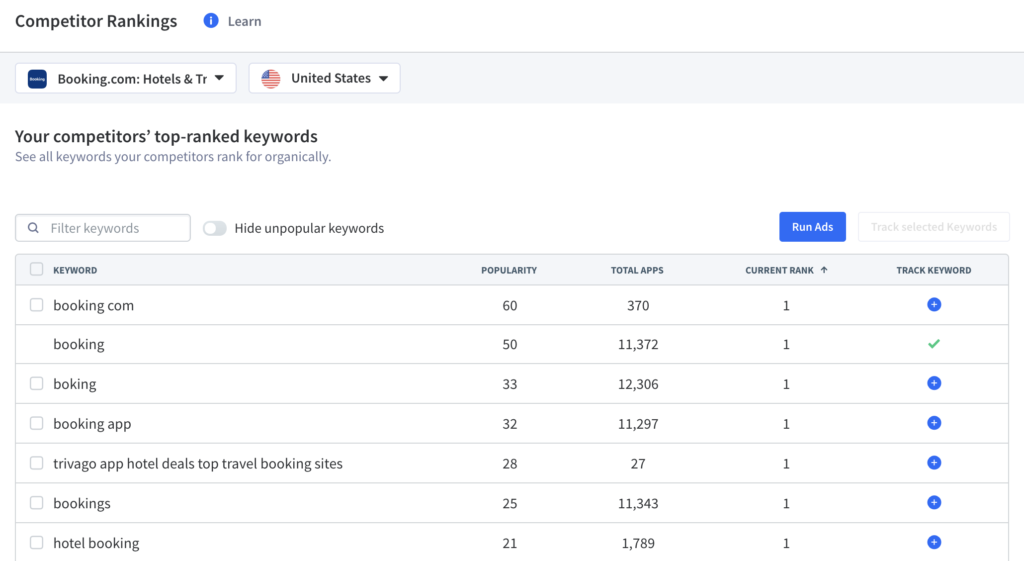Sort by the POPULARITY column header

(509, 270)
